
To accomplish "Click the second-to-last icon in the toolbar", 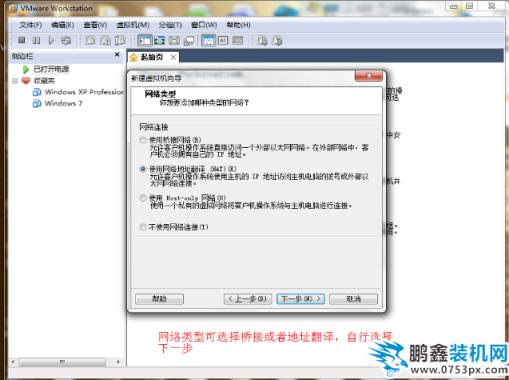I will 262,41.
